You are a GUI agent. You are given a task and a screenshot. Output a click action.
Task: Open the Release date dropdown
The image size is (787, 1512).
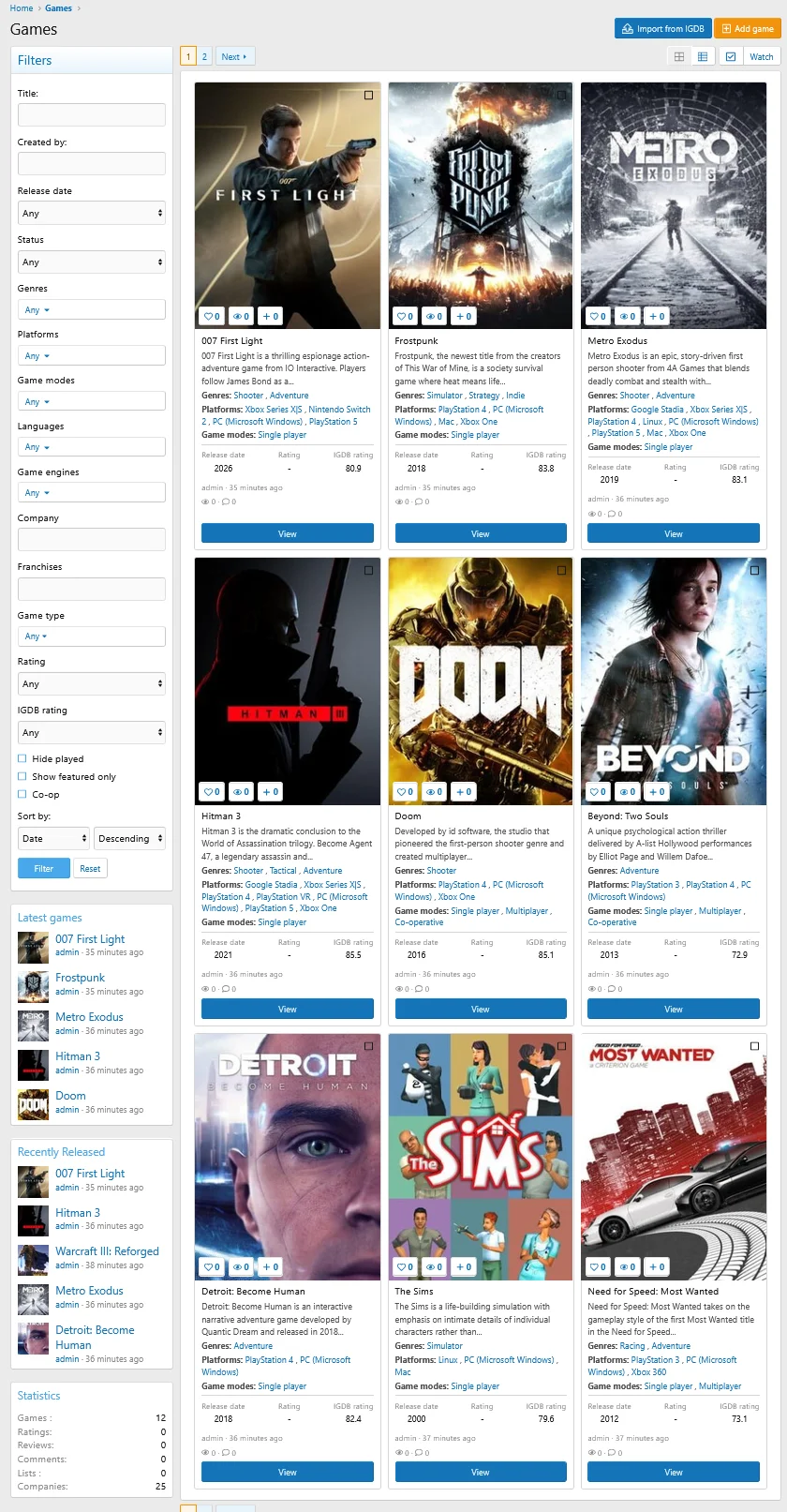[x=92, y=213]
